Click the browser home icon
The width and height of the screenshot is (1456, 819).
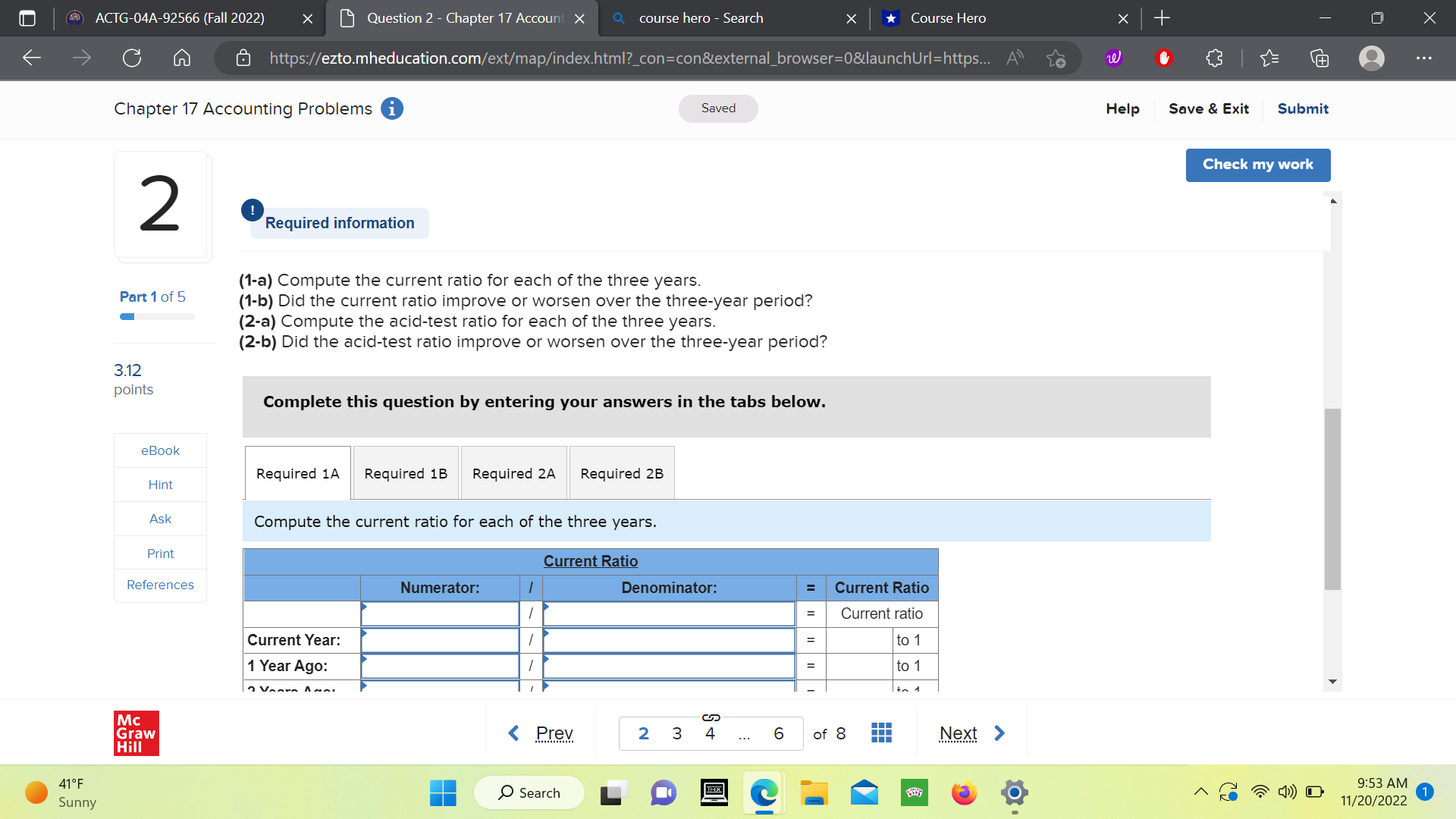[181, 58]
